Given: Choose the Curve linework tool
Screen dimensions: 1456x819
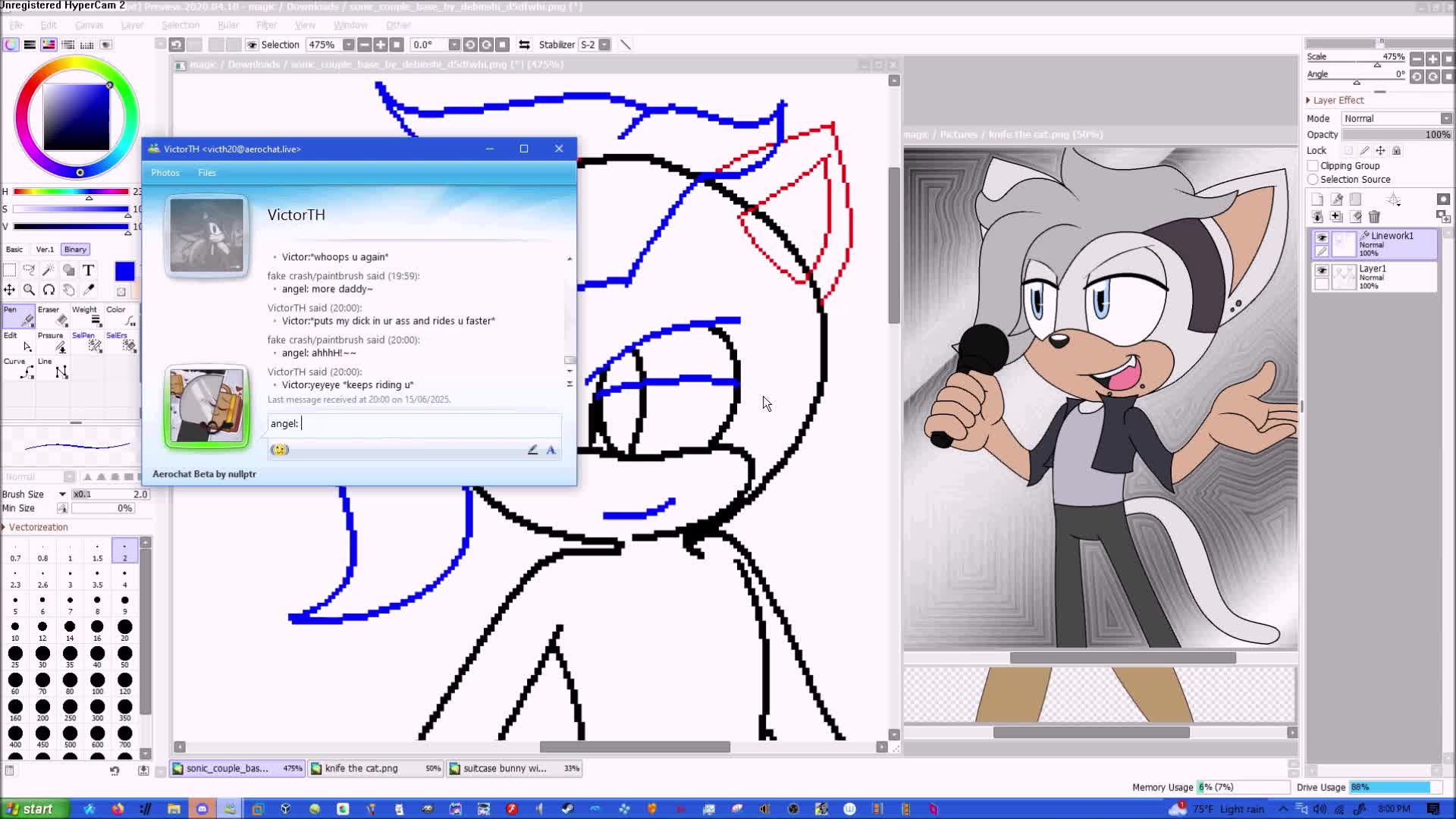Looking at the screenshot, I should click(18, 368).
